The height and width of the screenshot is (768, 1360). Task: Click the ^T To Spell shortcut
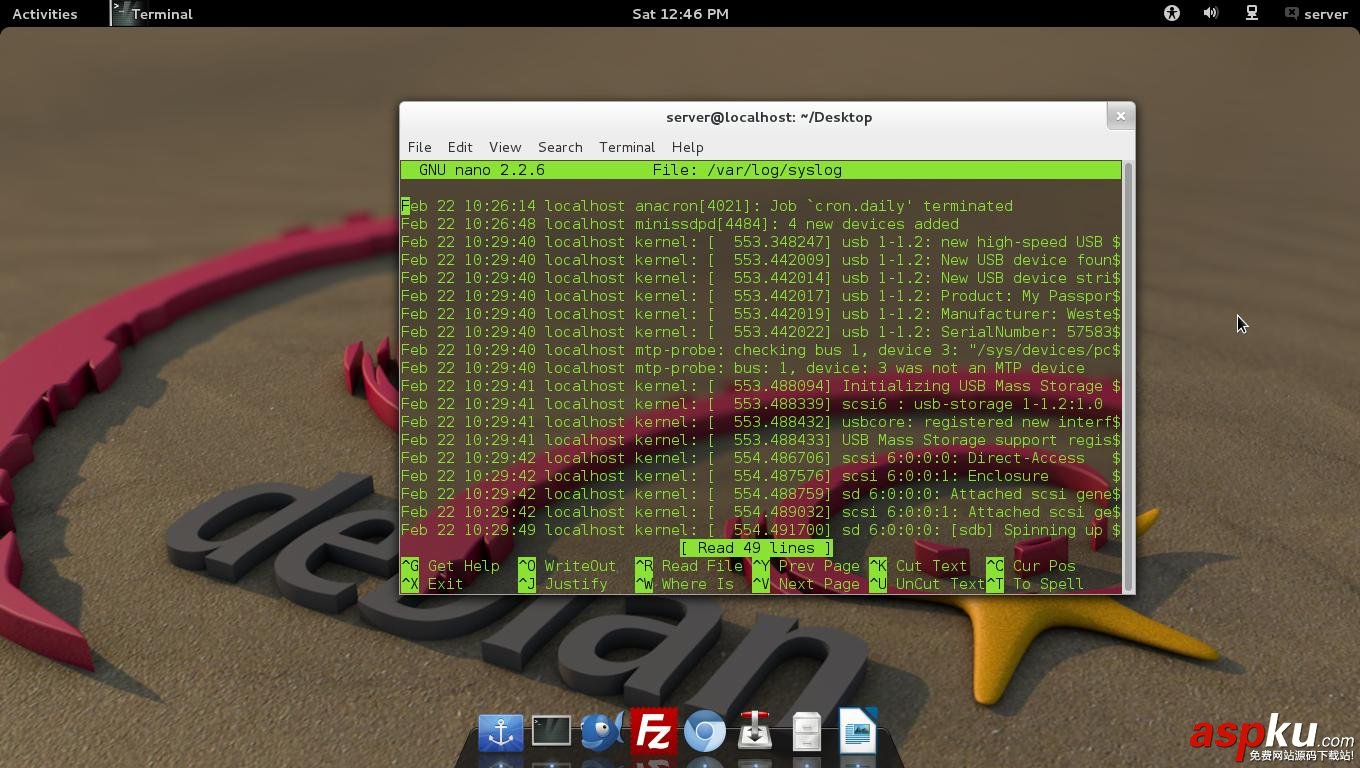pos(1035,584)
